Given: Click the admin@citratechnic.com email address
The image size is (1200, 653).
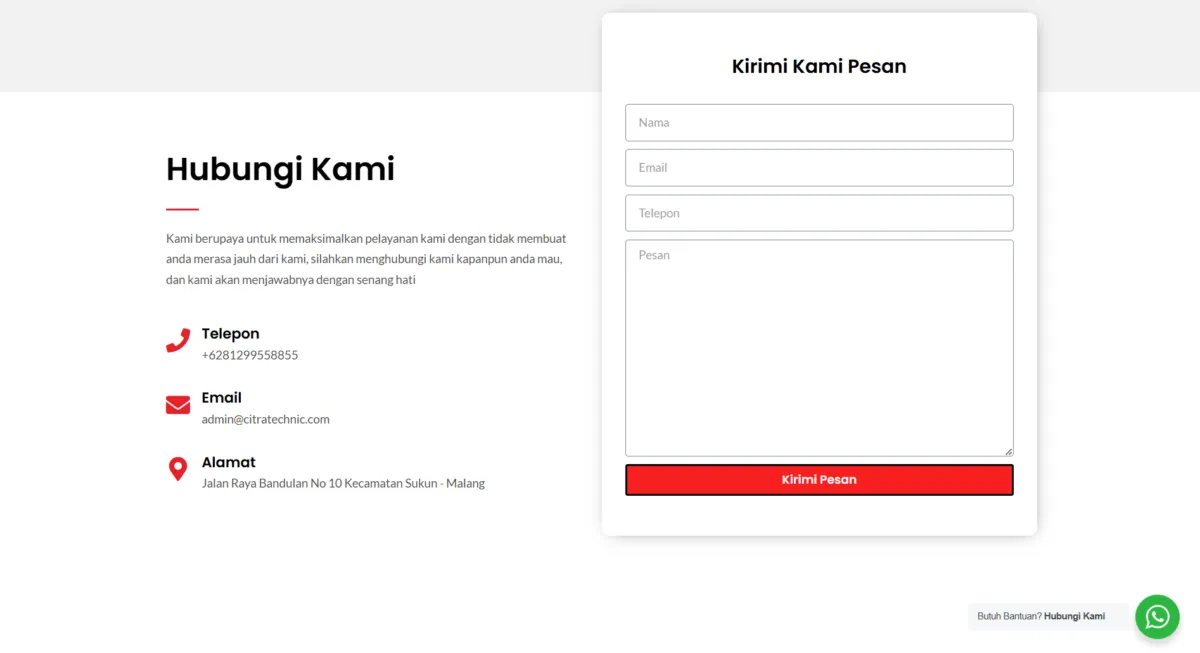Looking at the screenshot, I should (x=265, y=419).
